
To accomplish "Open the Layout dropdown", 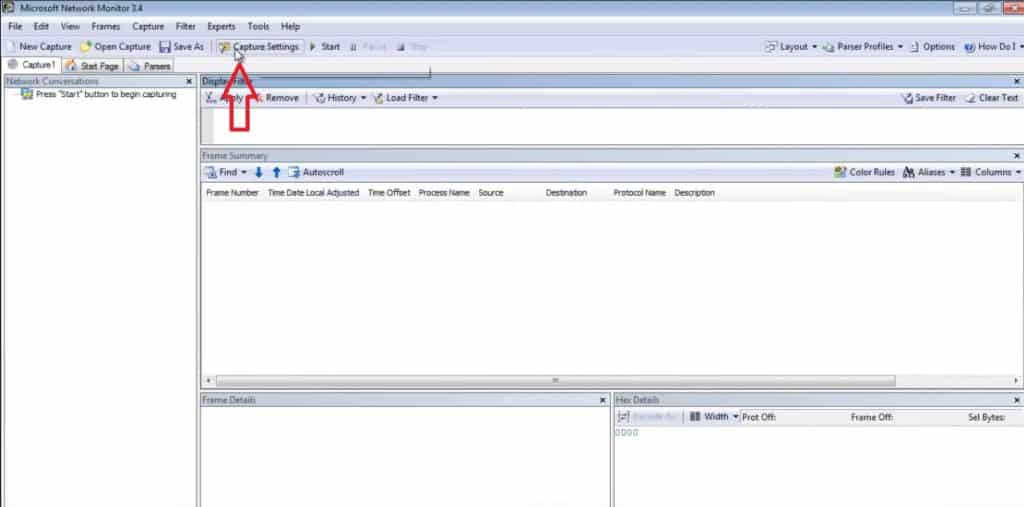I will 791,47.
